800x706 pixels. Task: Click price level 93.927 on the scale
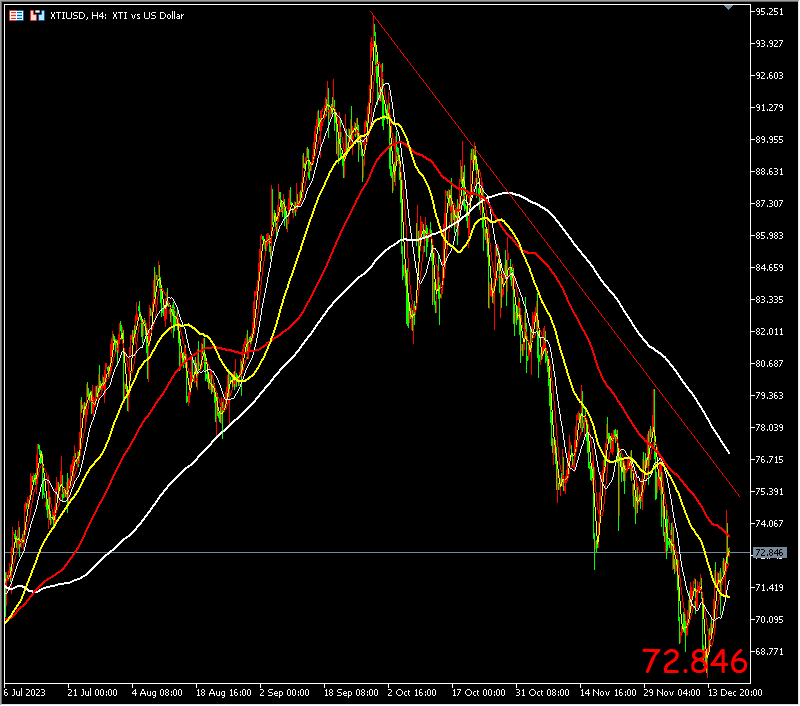(x=769, y=44)
